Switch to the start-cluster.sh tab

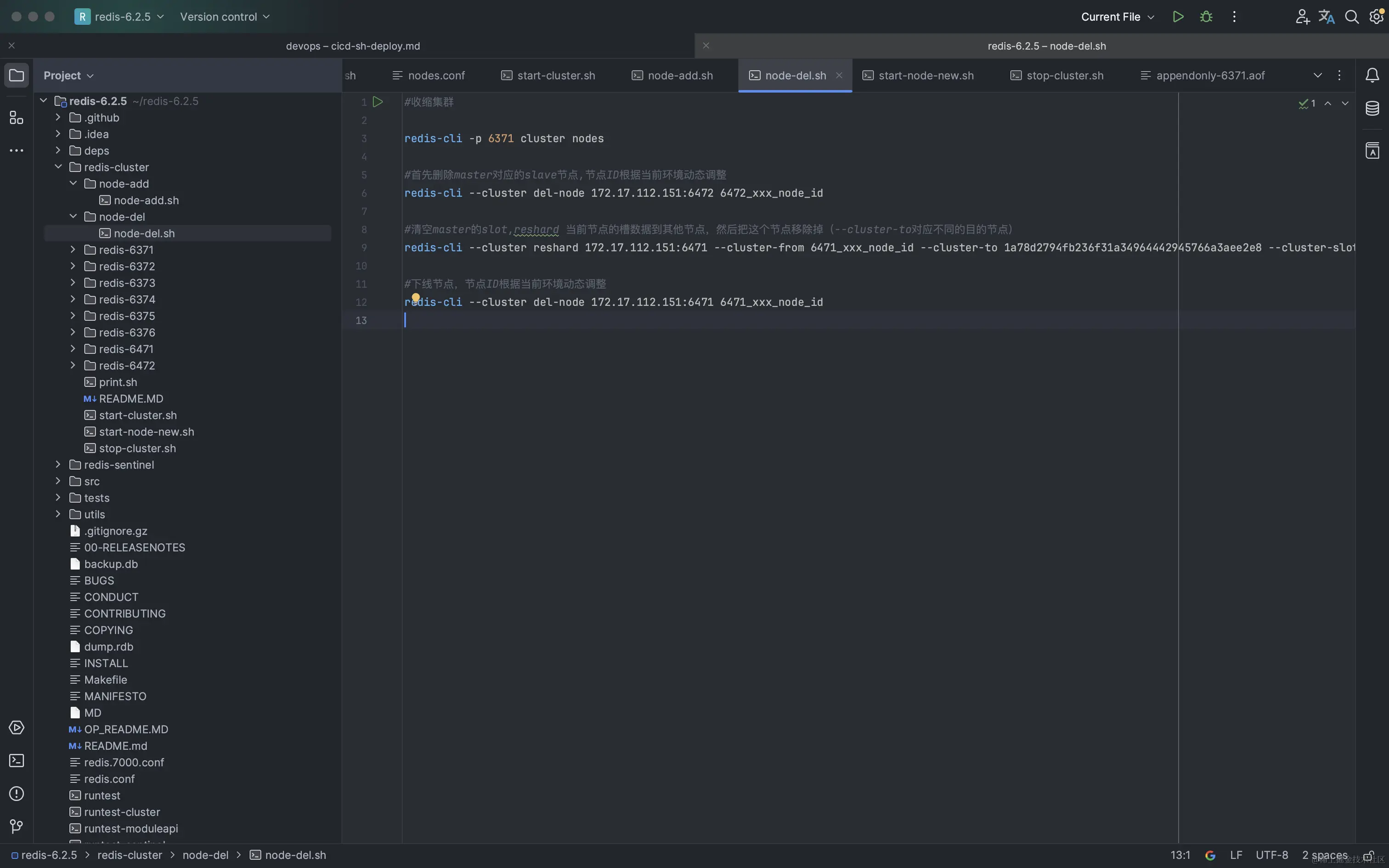click(548, 75)
